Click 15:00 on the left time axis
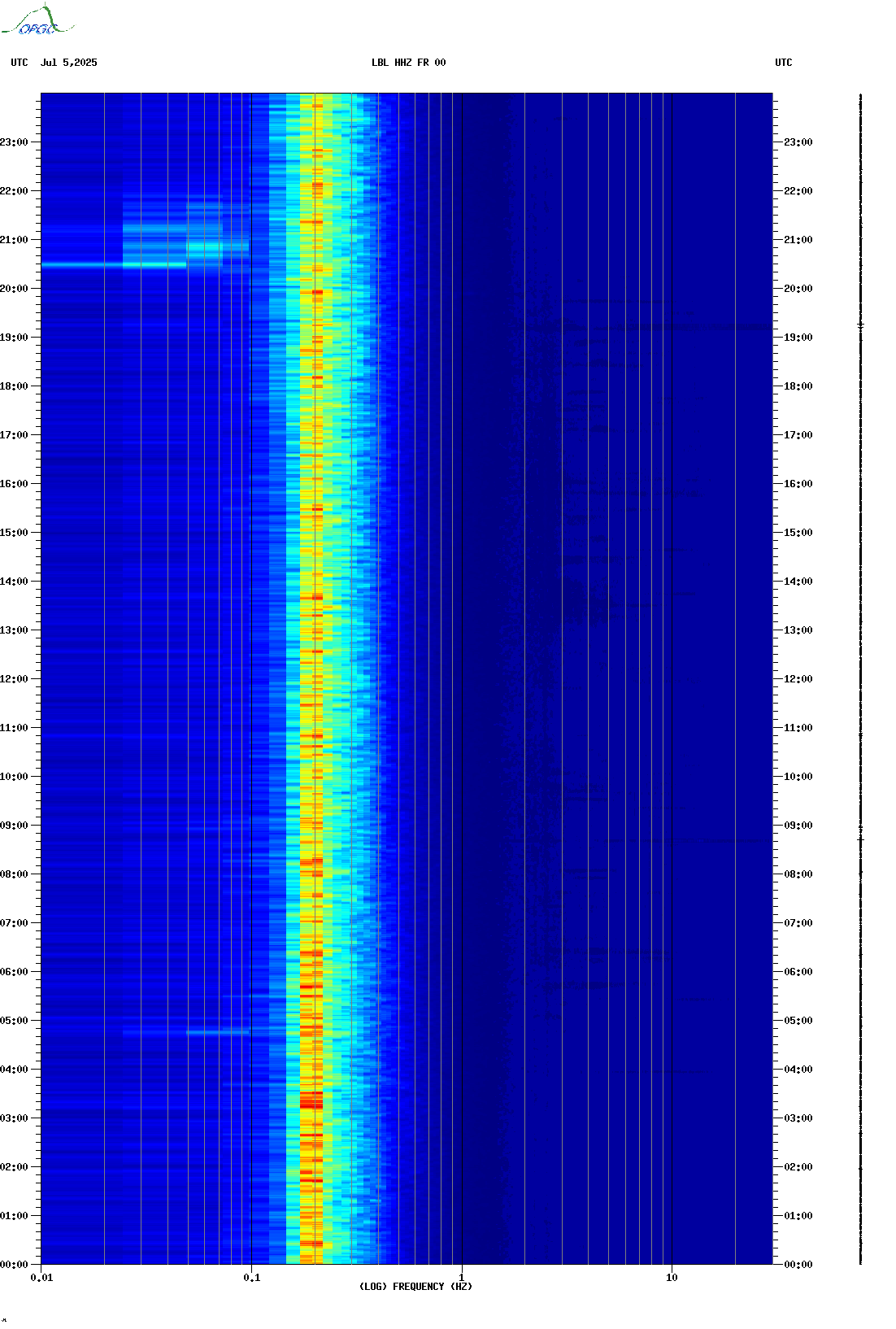The height and width of the screenshot is (1329, 896). [x=14, y=533]
